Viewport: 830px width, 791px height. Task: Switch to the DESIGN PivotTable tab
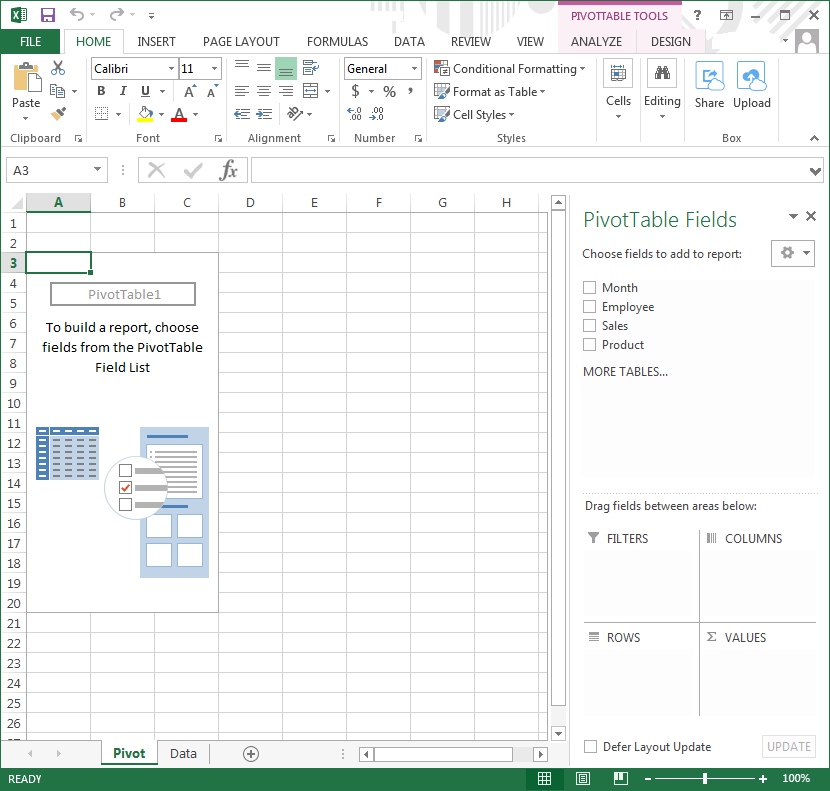coord(671,41)
